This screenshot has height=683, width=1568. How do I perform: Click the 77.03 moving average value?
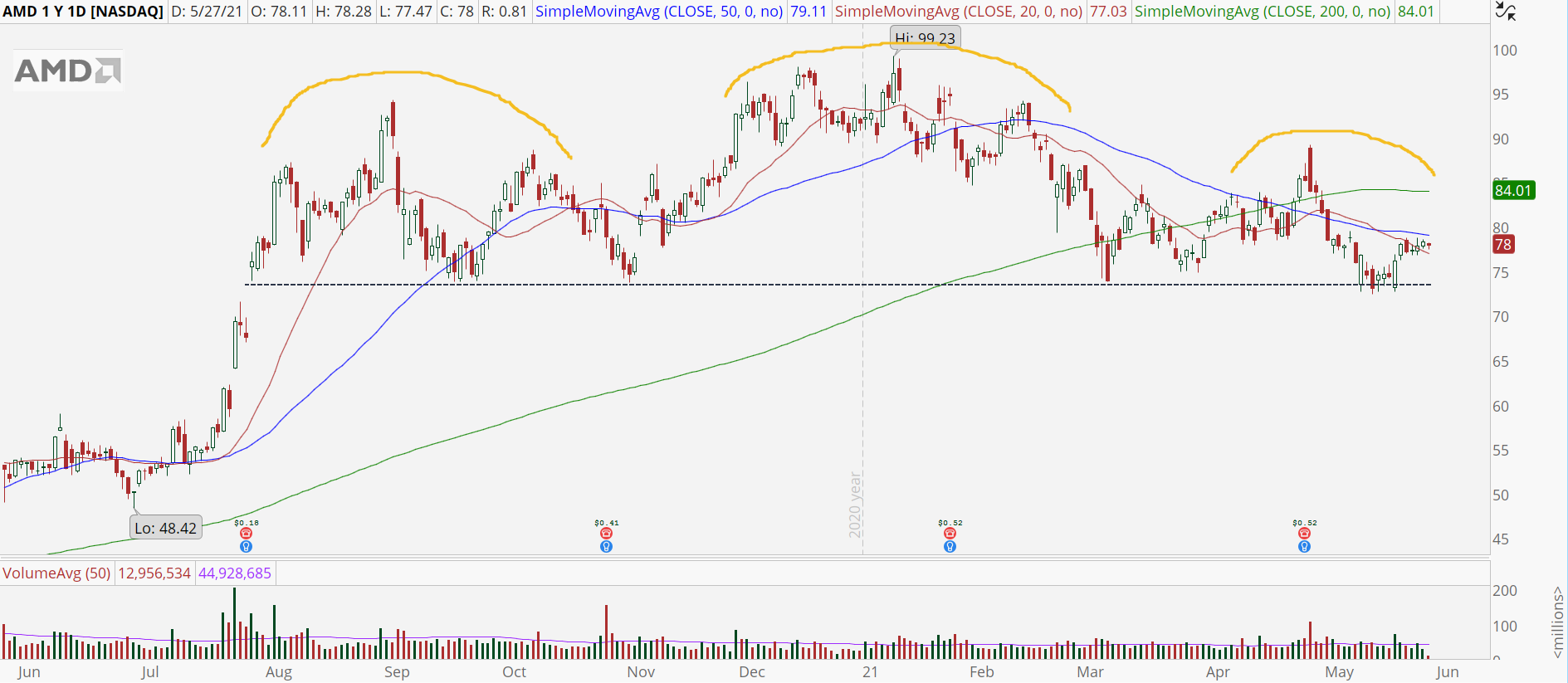pos(1108,12)
